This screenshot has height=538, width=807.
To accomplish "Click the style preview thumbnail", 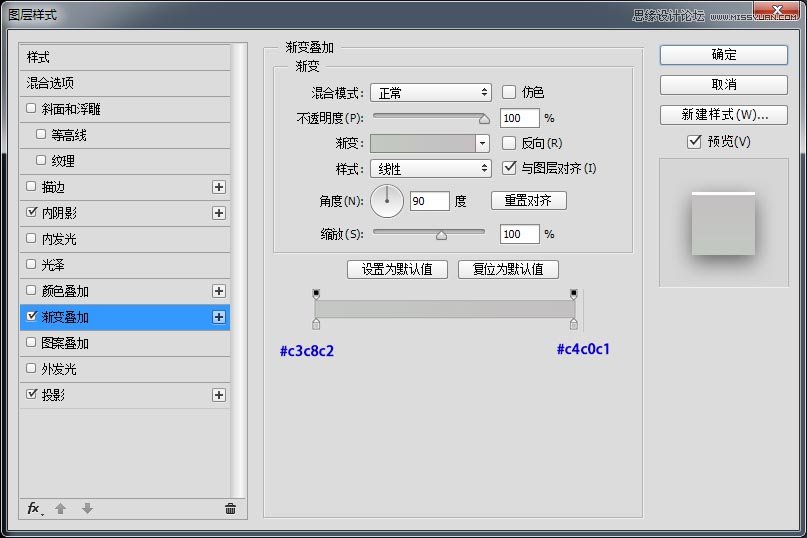I will point(724,222).
